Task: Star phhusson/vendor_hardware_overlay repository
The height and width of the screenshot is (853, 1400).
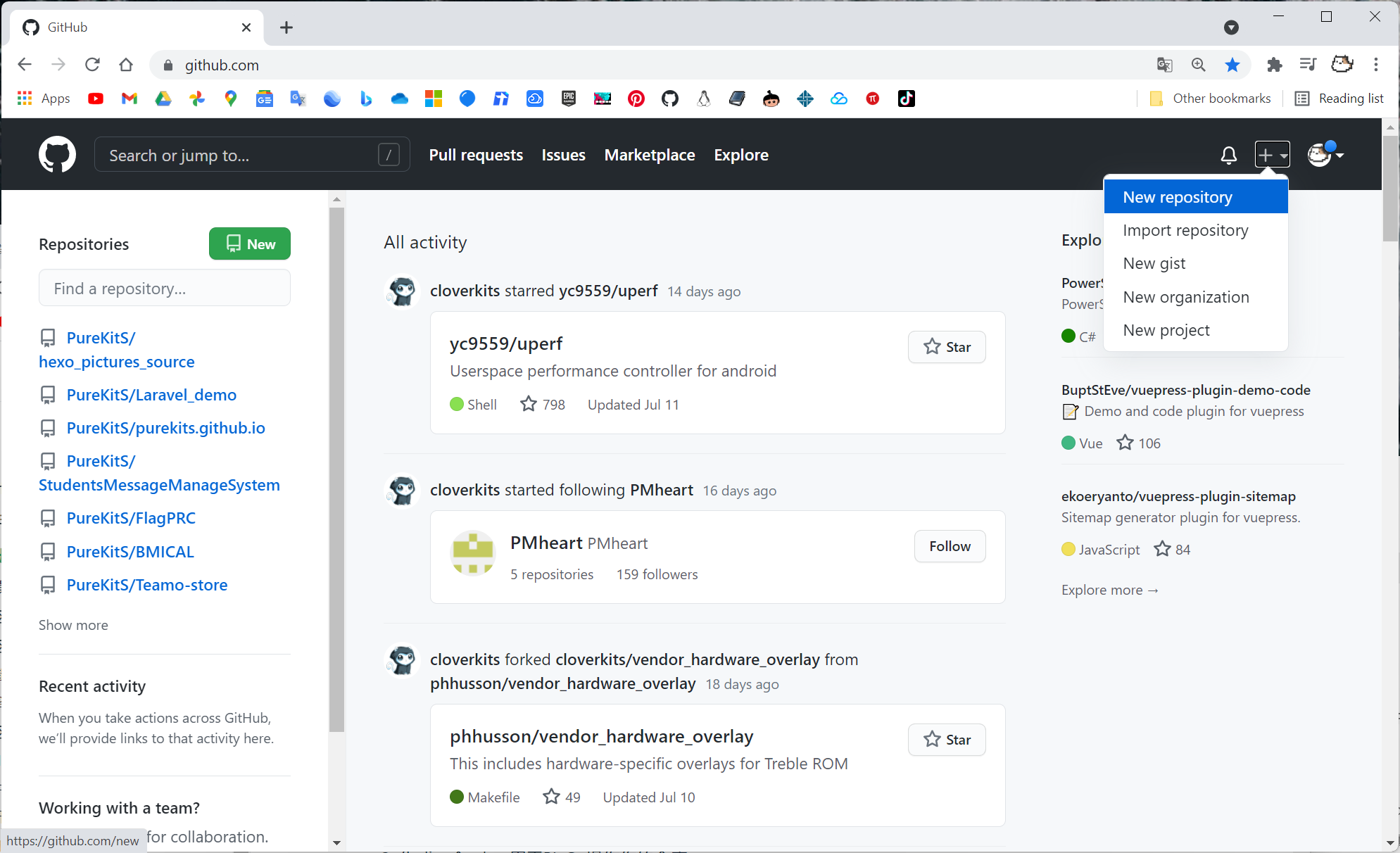Action: pos(947,740)
